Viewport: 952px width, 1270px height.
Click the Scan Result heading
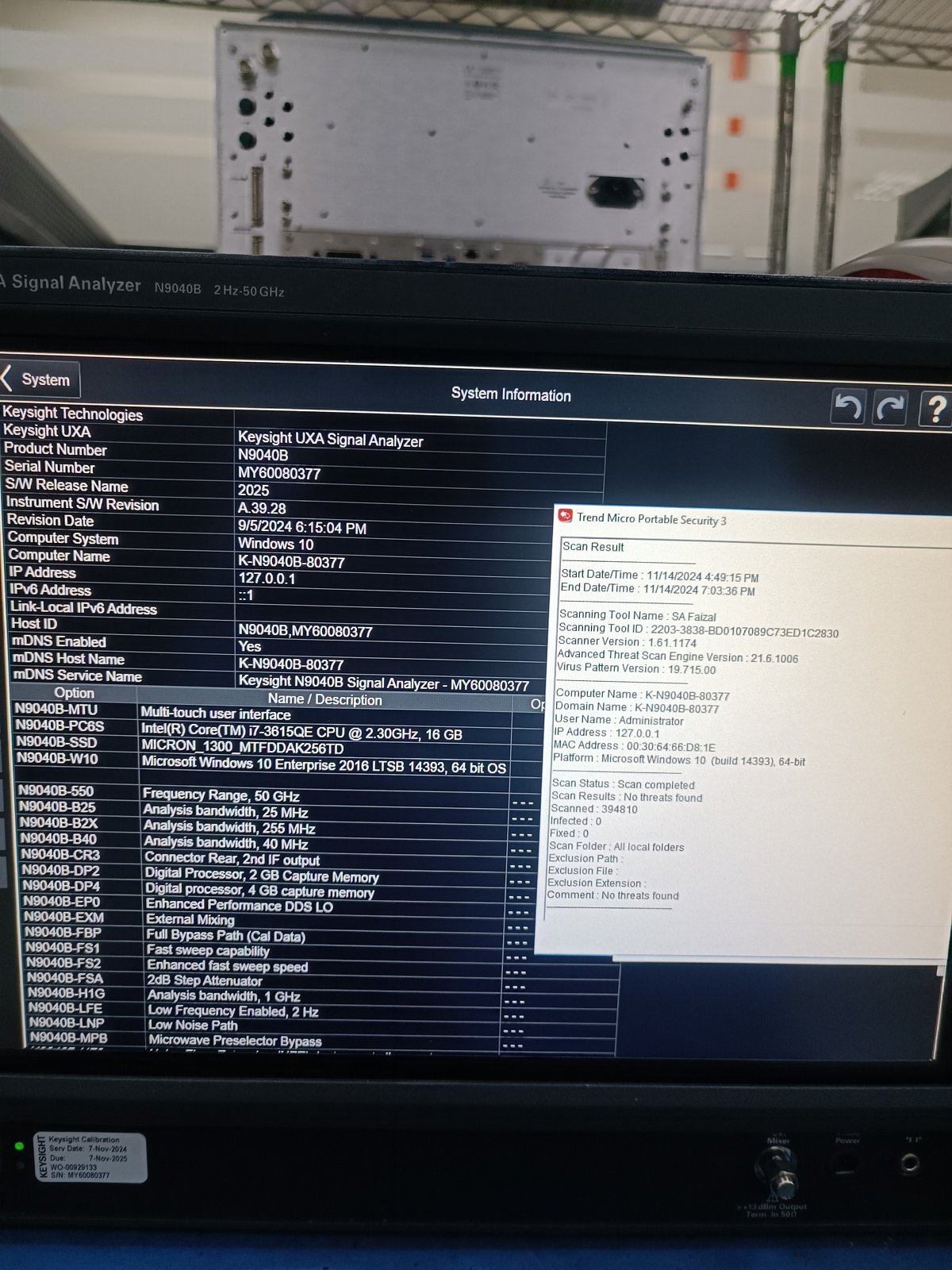pos(593,547)
